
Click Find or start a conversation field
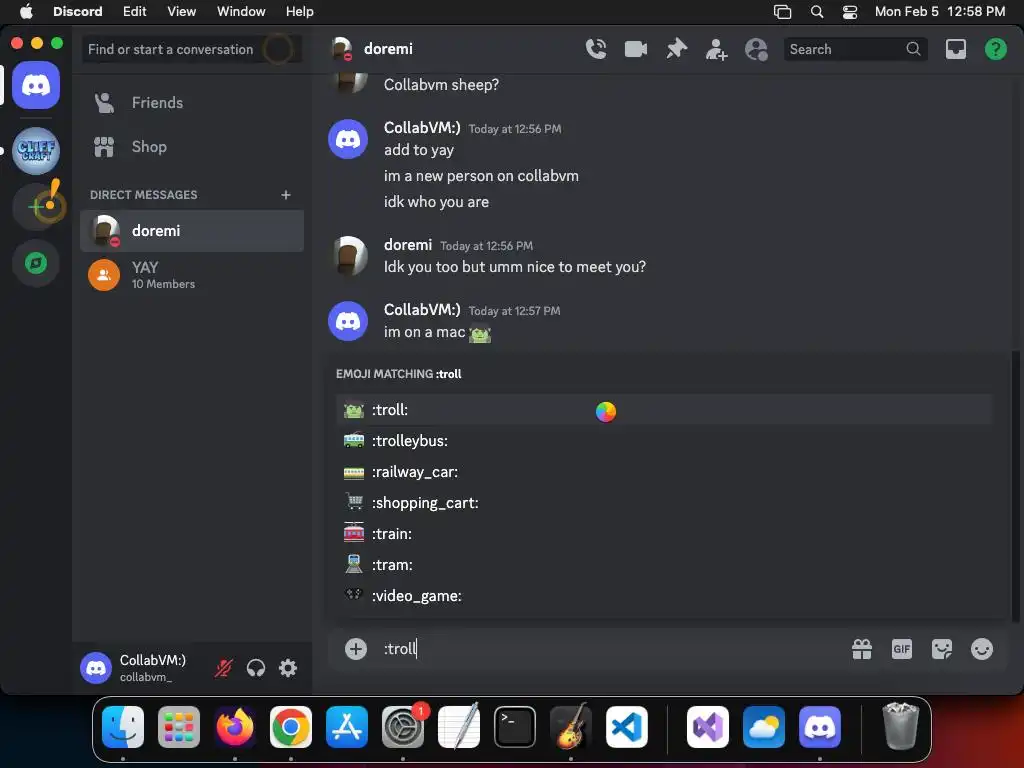(x=191, y=49)
